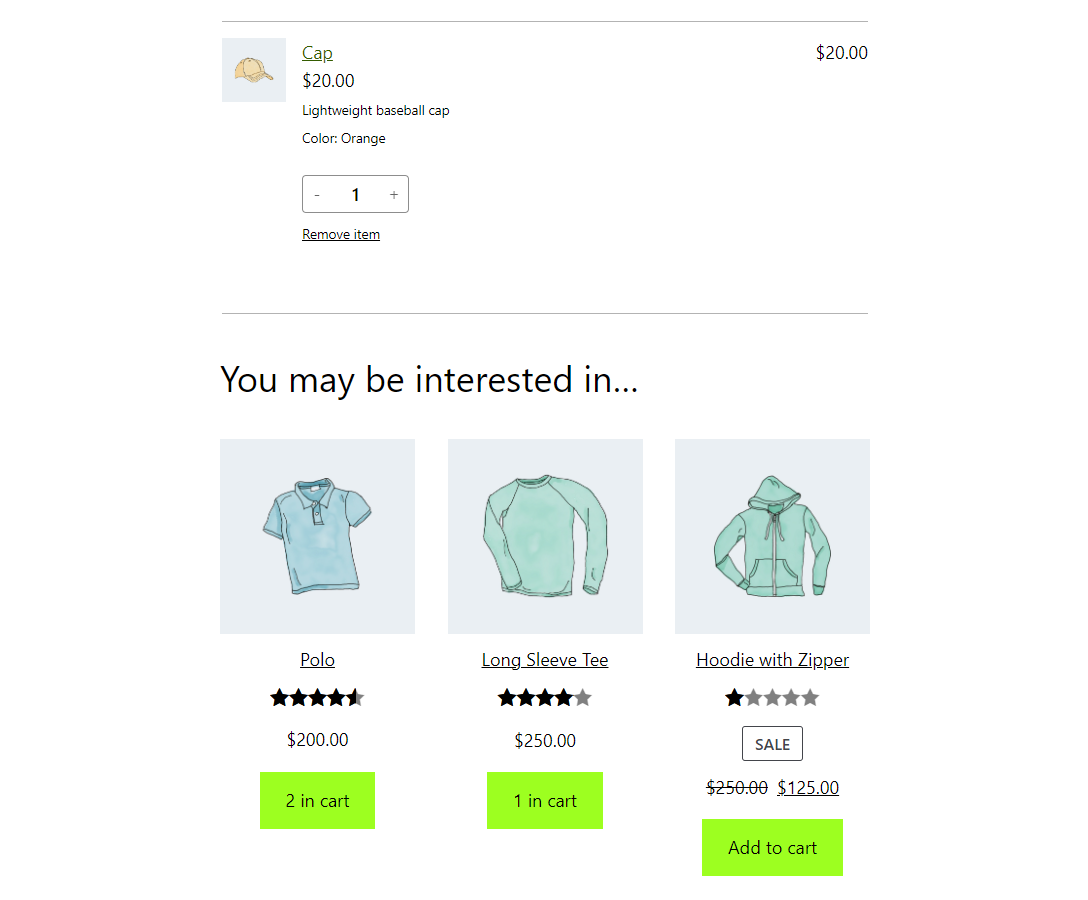
Task: Decrease Cap quantity with minus button
Action: [317, 195]
